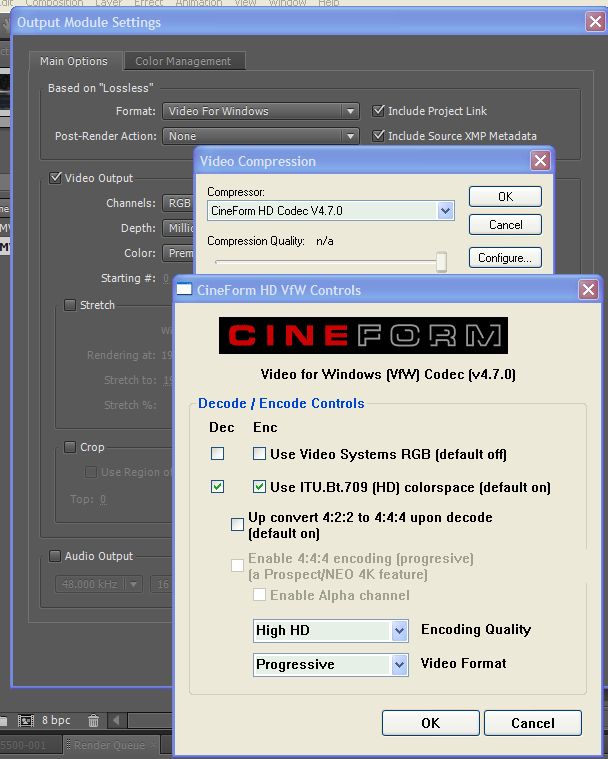Uncheck Dec checkbox for ITU.Bt.709 colorspace

tap(217, 486)
